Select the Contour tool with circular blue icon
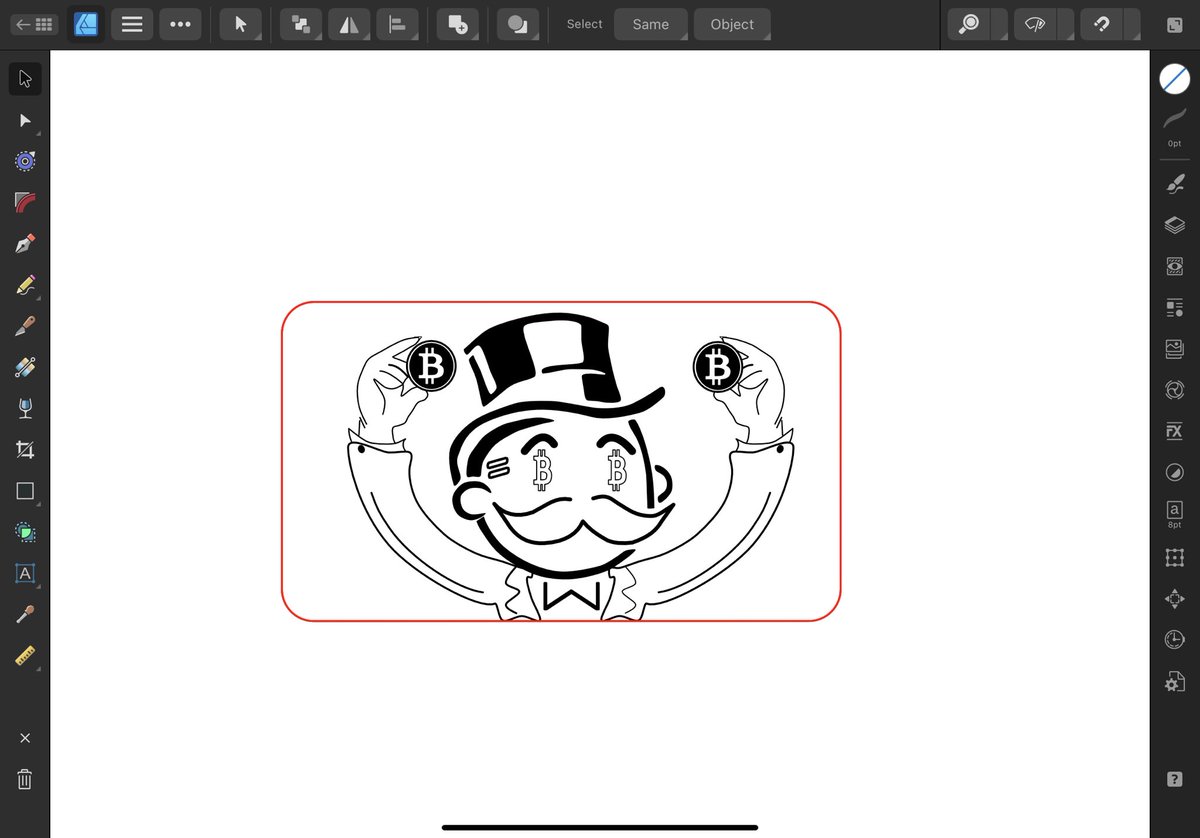The height and width of the screenshot is (838, 1200). [25, 161]
